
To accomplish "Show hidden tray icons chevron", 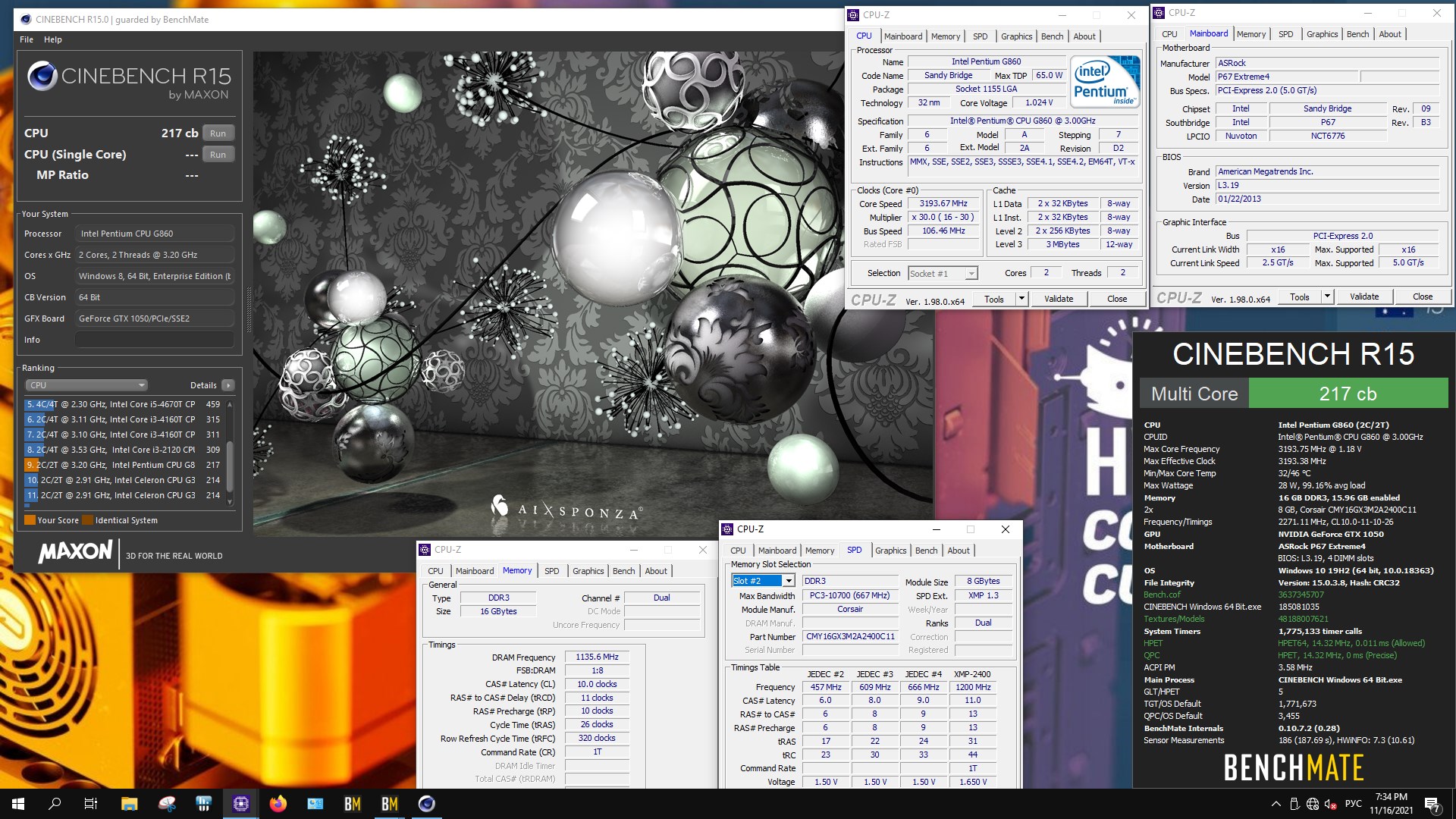I will pos(1276,804).
